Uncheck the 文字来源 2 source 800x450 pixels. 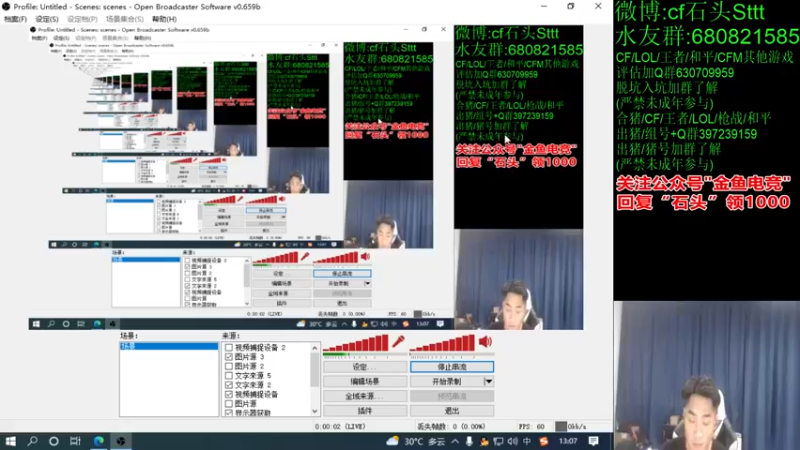pyautogui.click(x=229, y=385)
